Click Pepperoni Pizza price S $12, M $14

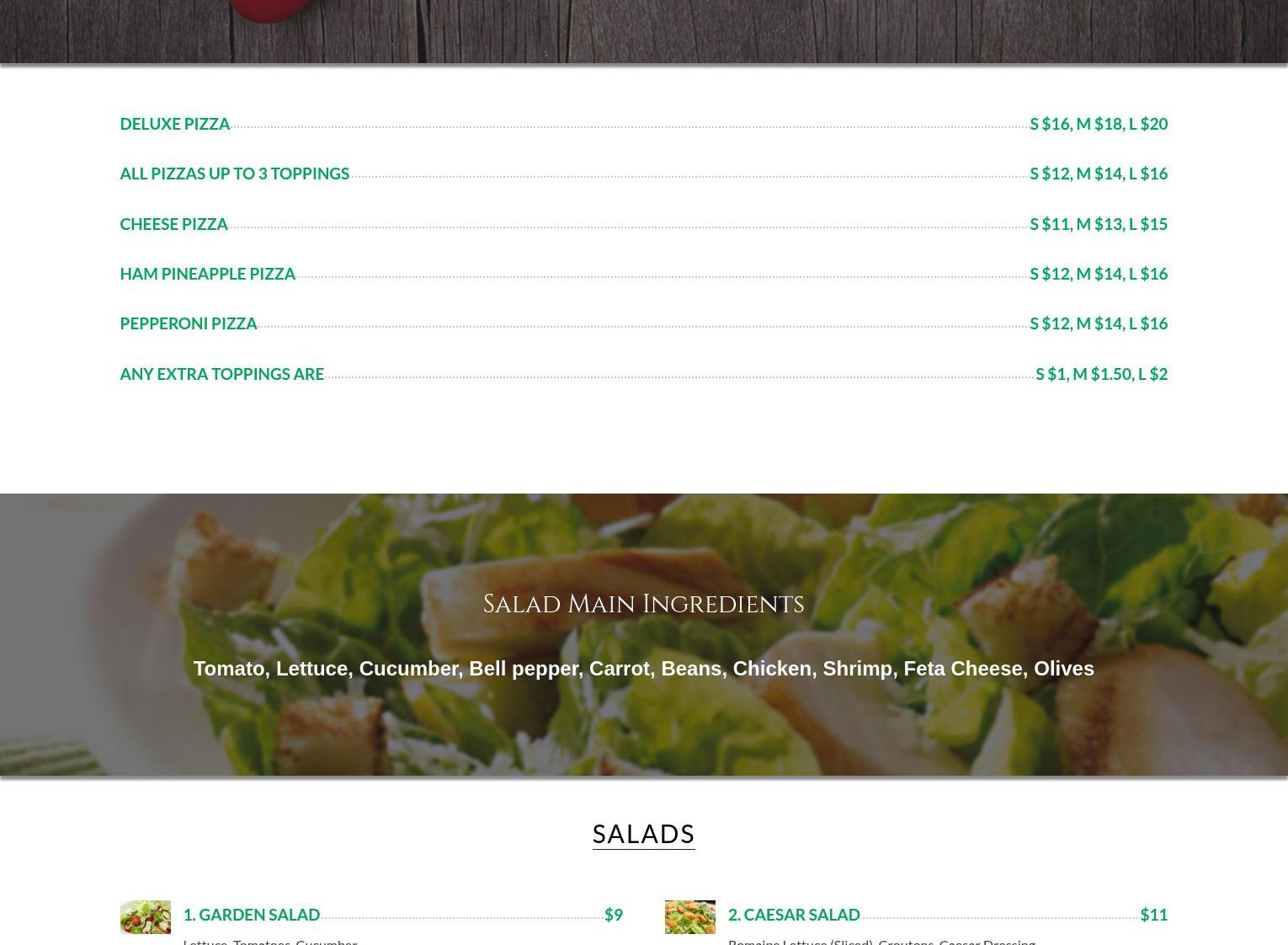click(x=1099, y=323)
